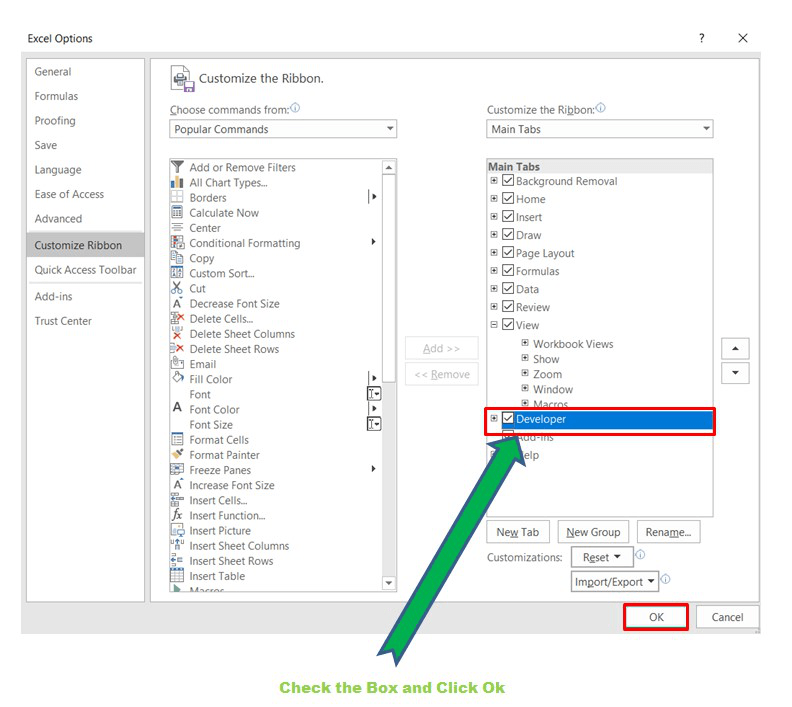Image resolution: width=792 pixels, height=707 pixels.
Task: Click the Cut scissors icon
Action: click(177, 288)
